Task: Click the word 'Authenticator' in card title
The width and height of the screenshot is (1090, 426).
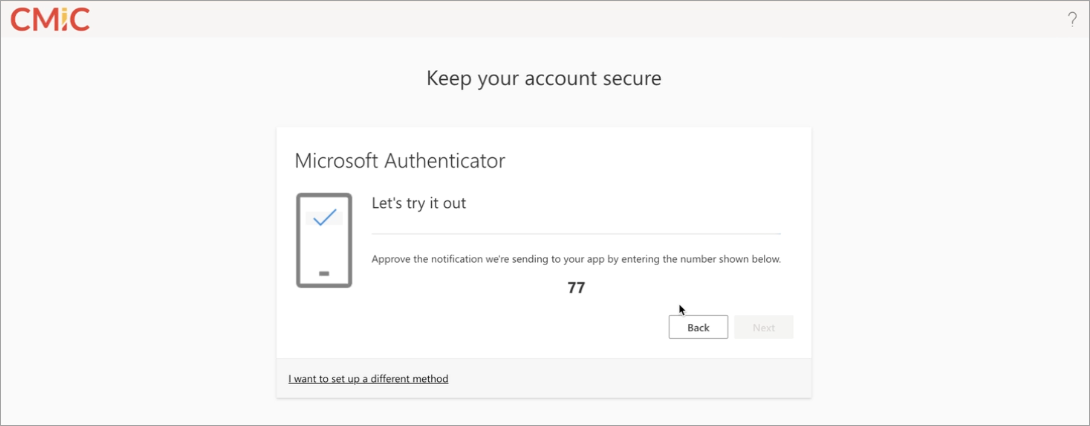Action: click(x=445, y=161)
